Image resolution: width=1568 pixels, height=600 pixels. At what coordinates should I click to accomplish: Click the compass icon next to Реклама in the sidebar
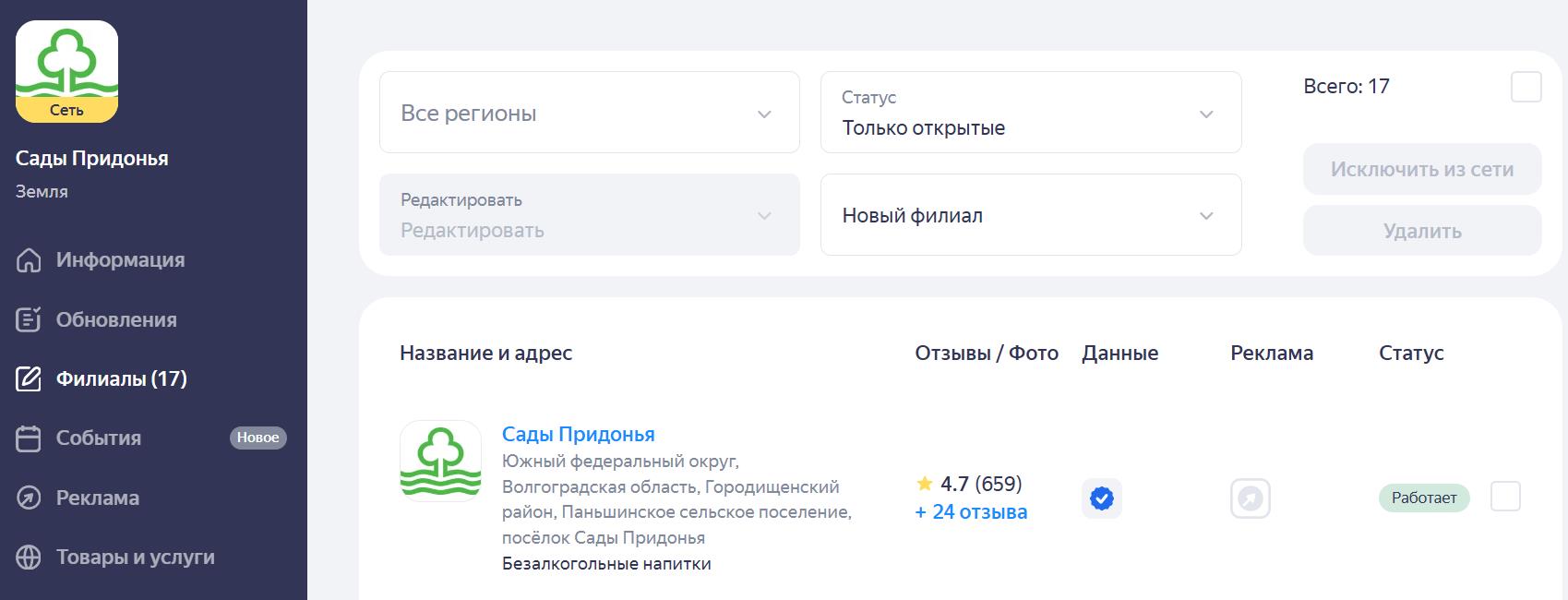tap(29, 498)
